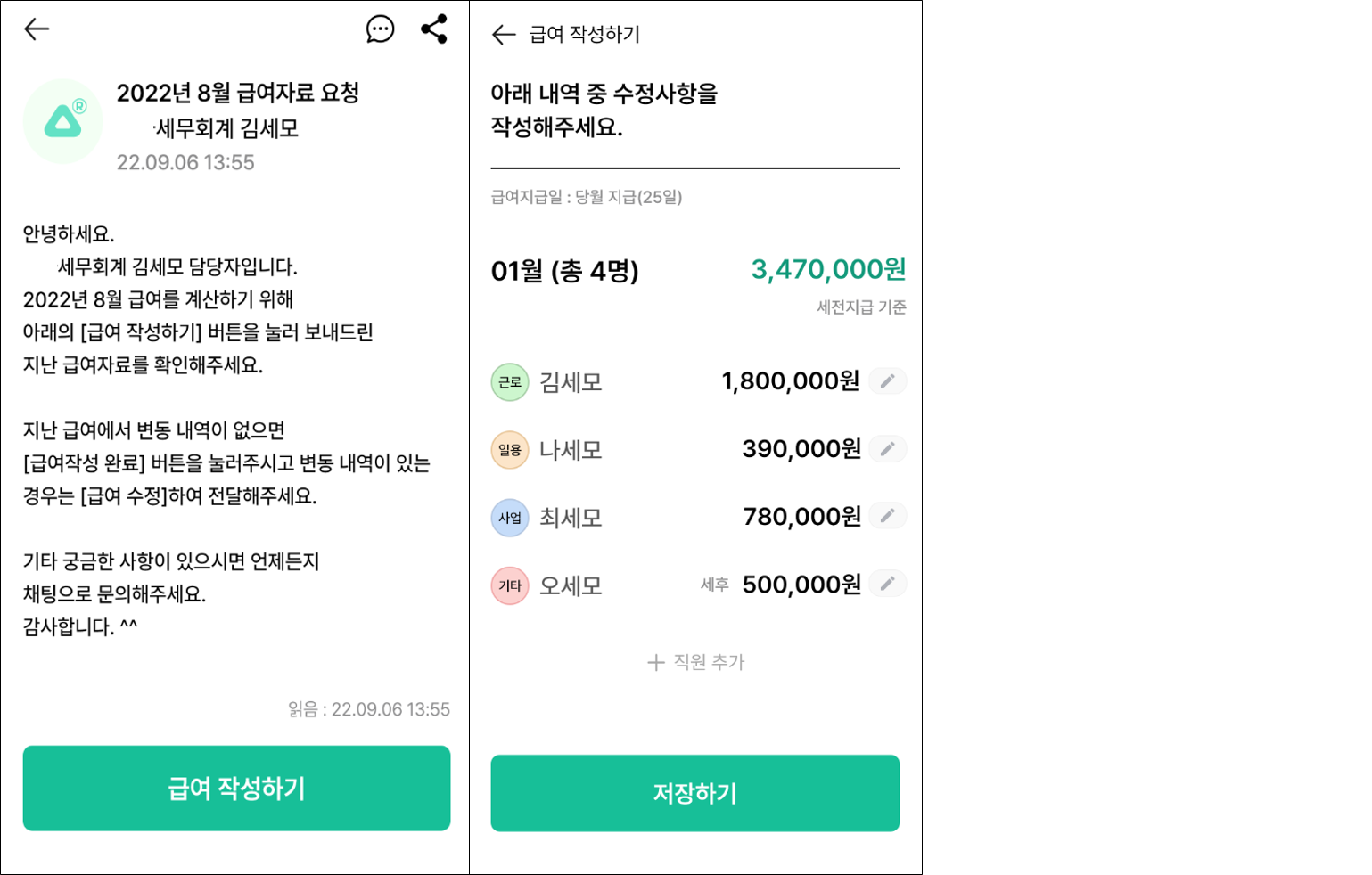Edit 김세모's 1,800,000원 salary
This screenshot has width=1372, height=875.
point(888,381)
